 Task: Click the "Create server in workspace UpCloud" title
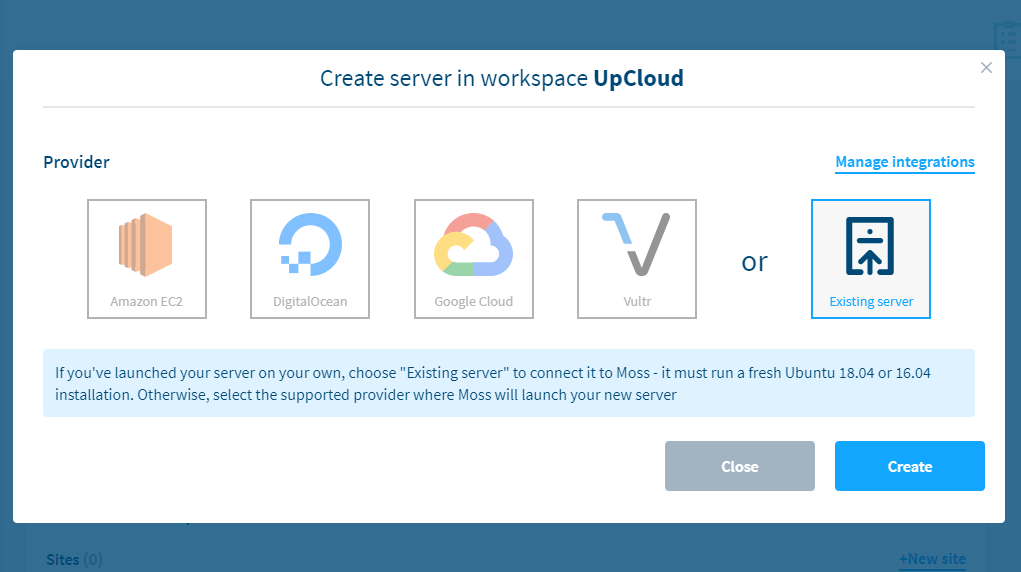[x=502, y=78]
